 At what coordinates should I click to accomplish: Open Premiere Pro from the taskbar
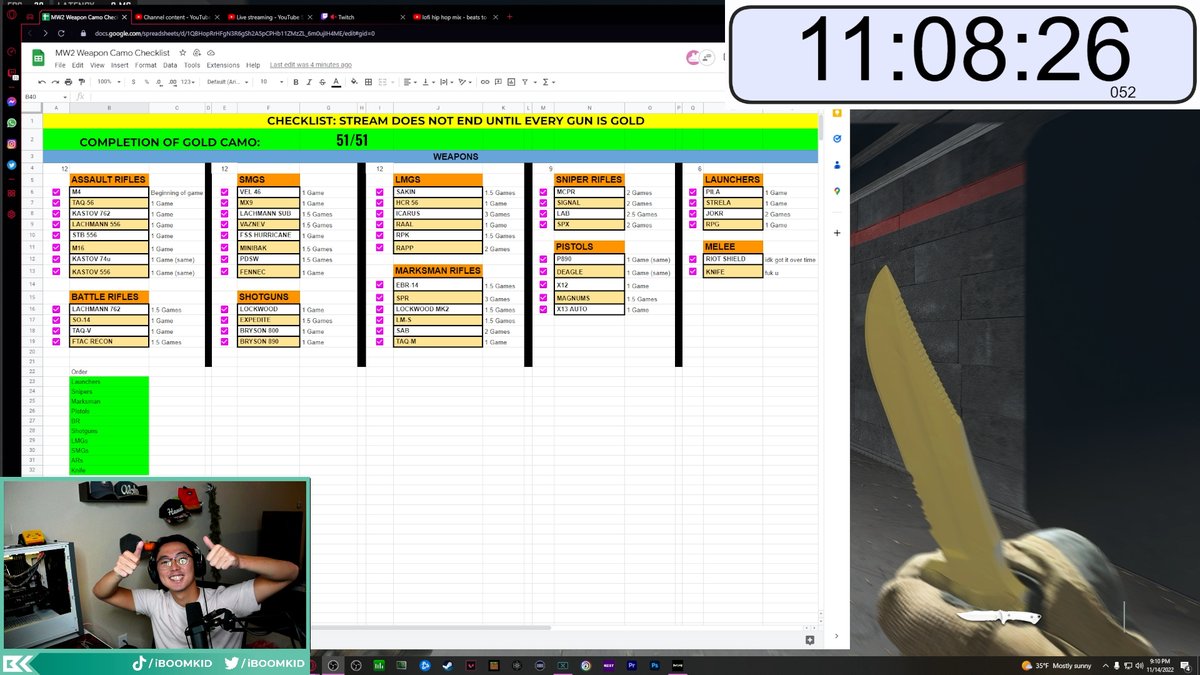(x=632, y=665)
